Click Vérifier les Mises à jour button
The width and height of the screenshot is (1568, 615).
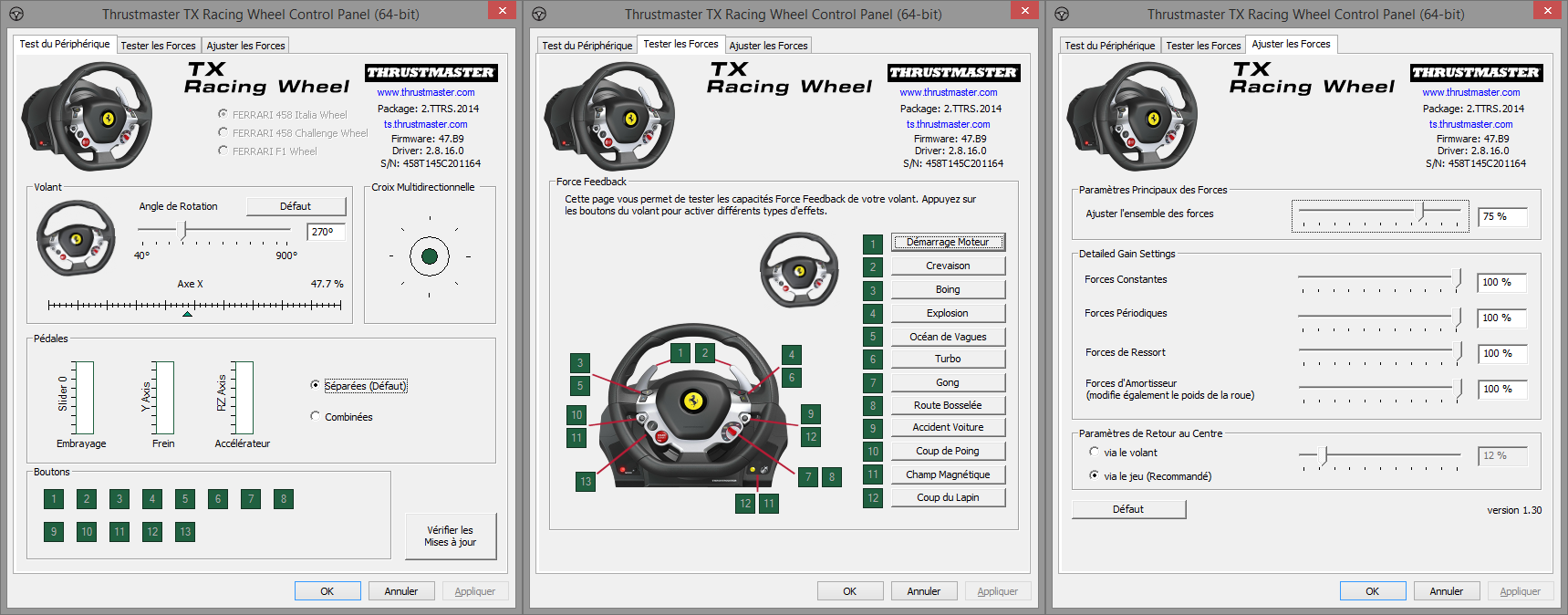(451, 536)
